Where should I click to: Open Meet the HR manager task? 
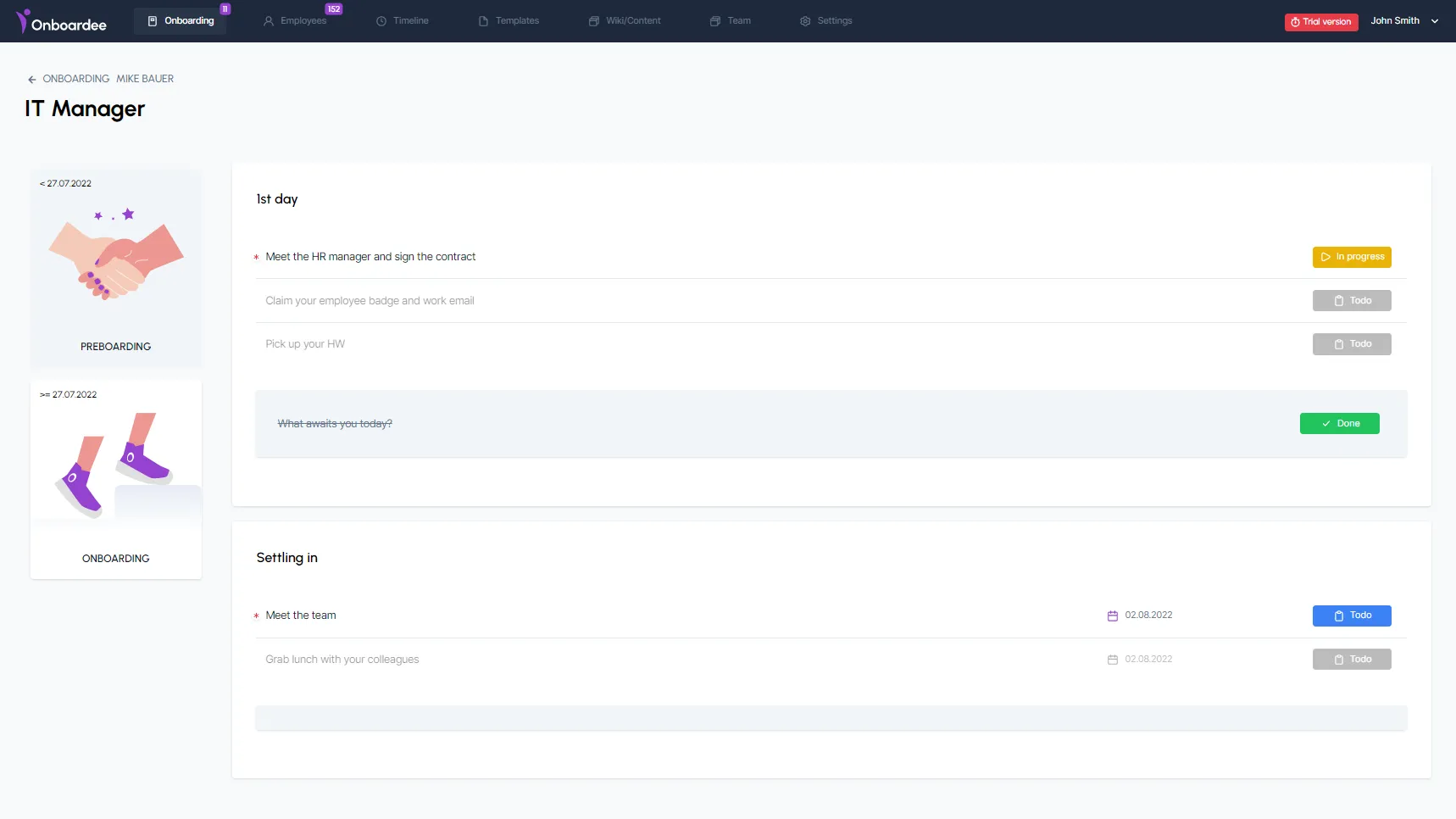370,257
